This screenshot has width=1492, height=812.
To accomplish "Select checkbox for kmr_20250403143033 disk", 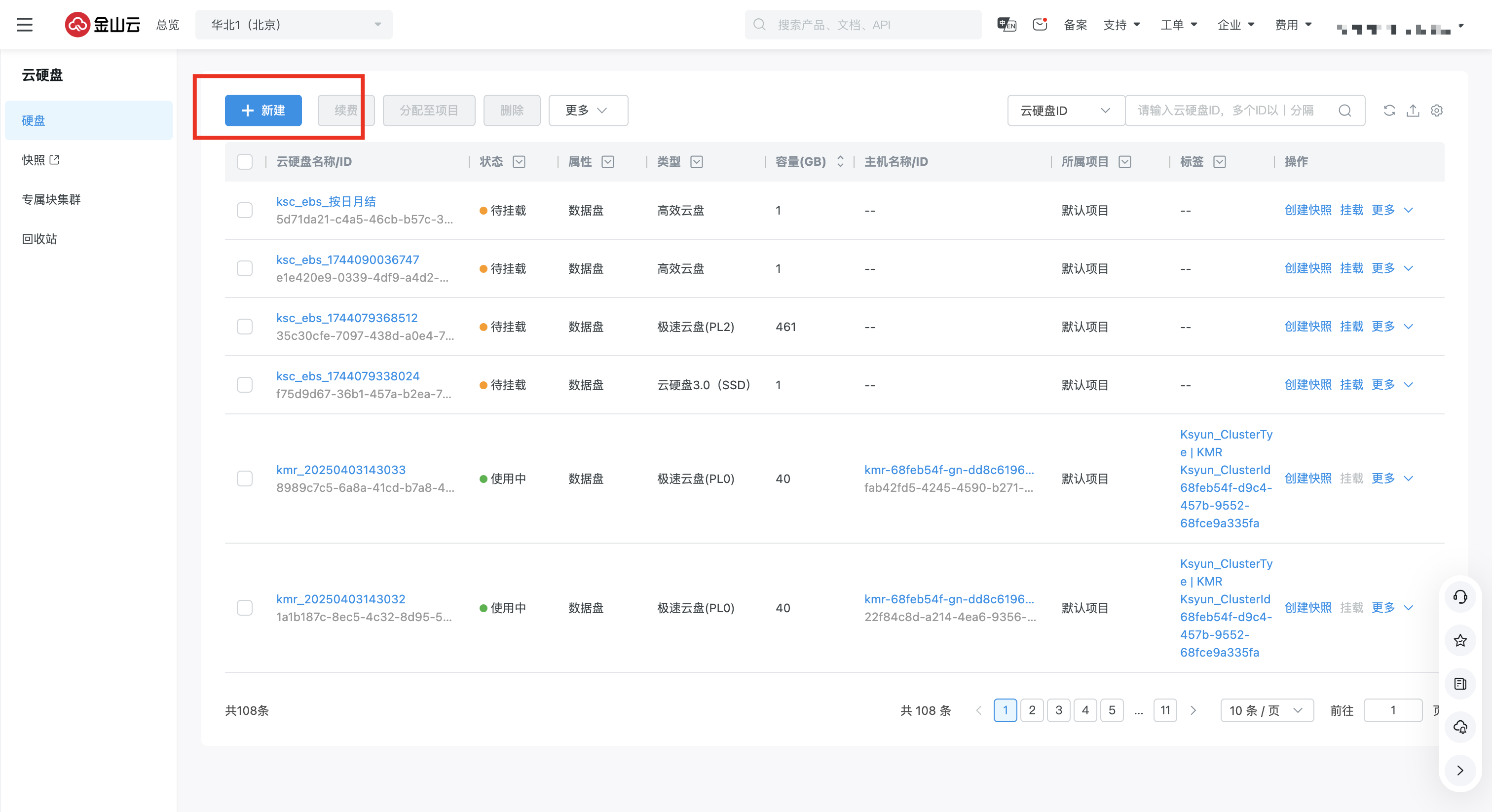I will click(x=244, y=479).
